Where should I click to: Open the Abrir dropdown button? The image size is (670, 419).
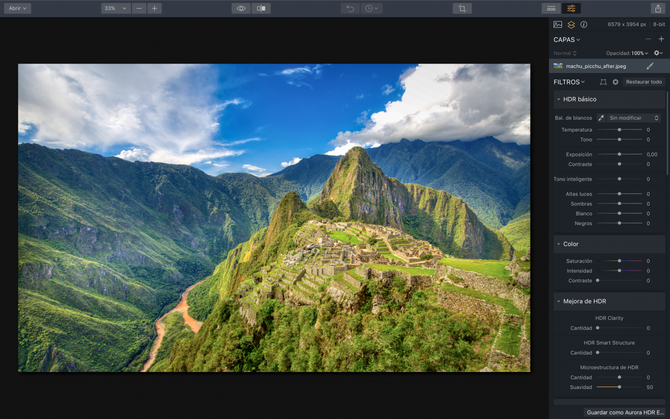18,8
